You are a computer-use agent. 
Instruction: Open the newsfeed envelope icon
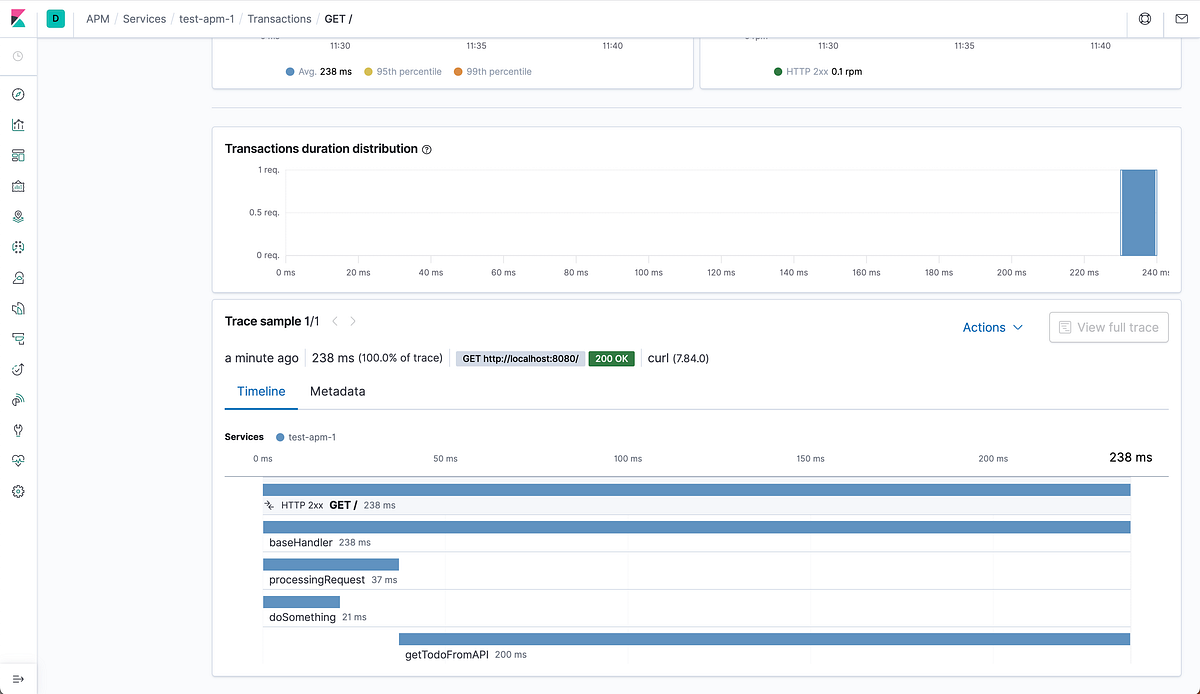click(1182, 18)
